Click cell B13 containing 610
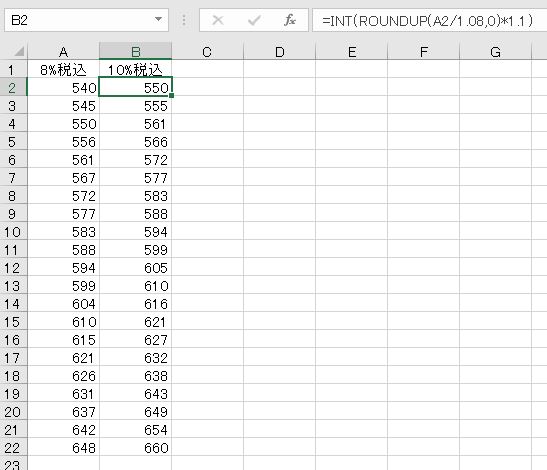The height and width of the screenshot is (470, 547). (135, 286)
